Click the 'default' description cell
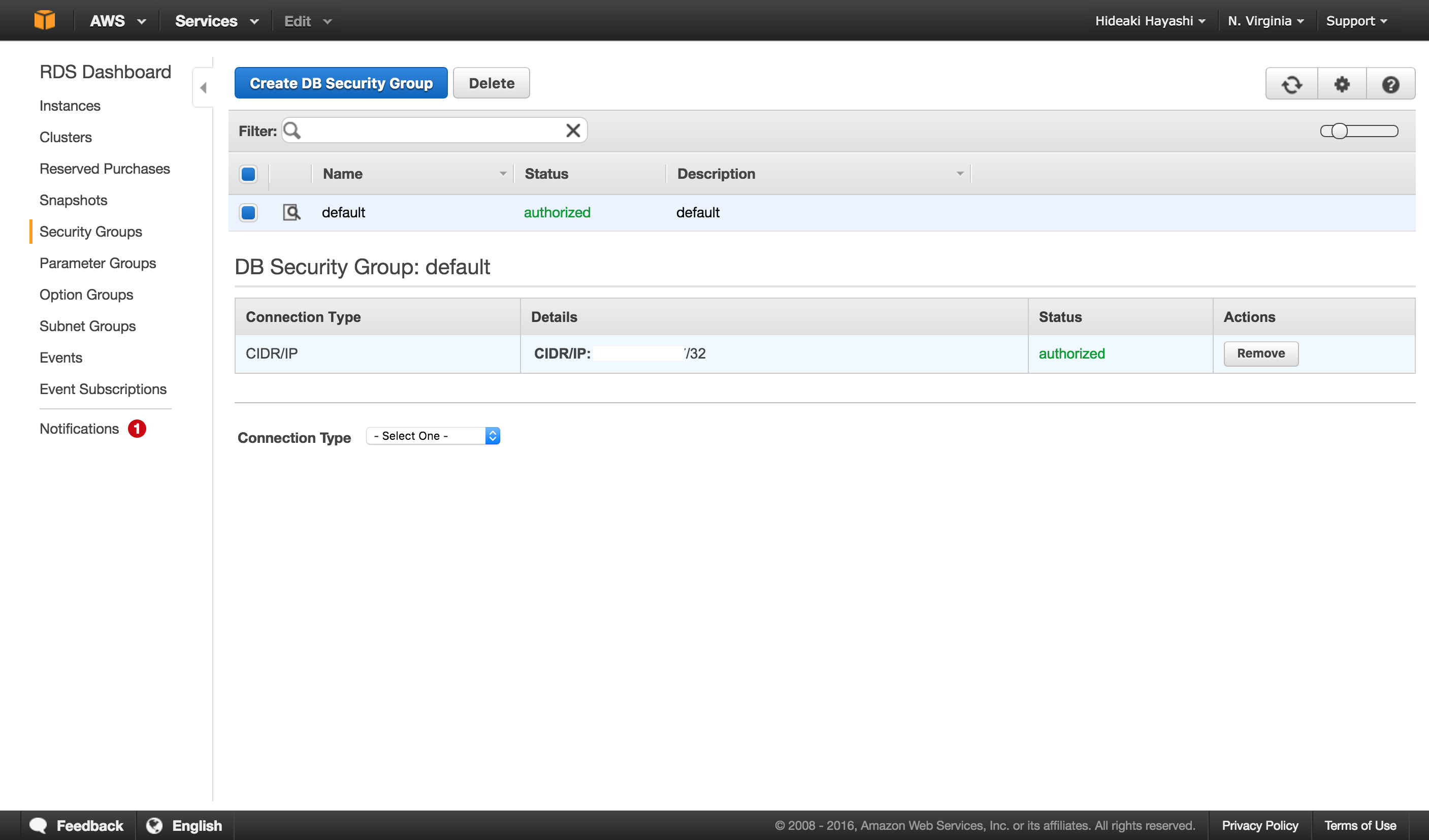The height and width of the screenshot is (840, 1429). [x=698, y=212]
